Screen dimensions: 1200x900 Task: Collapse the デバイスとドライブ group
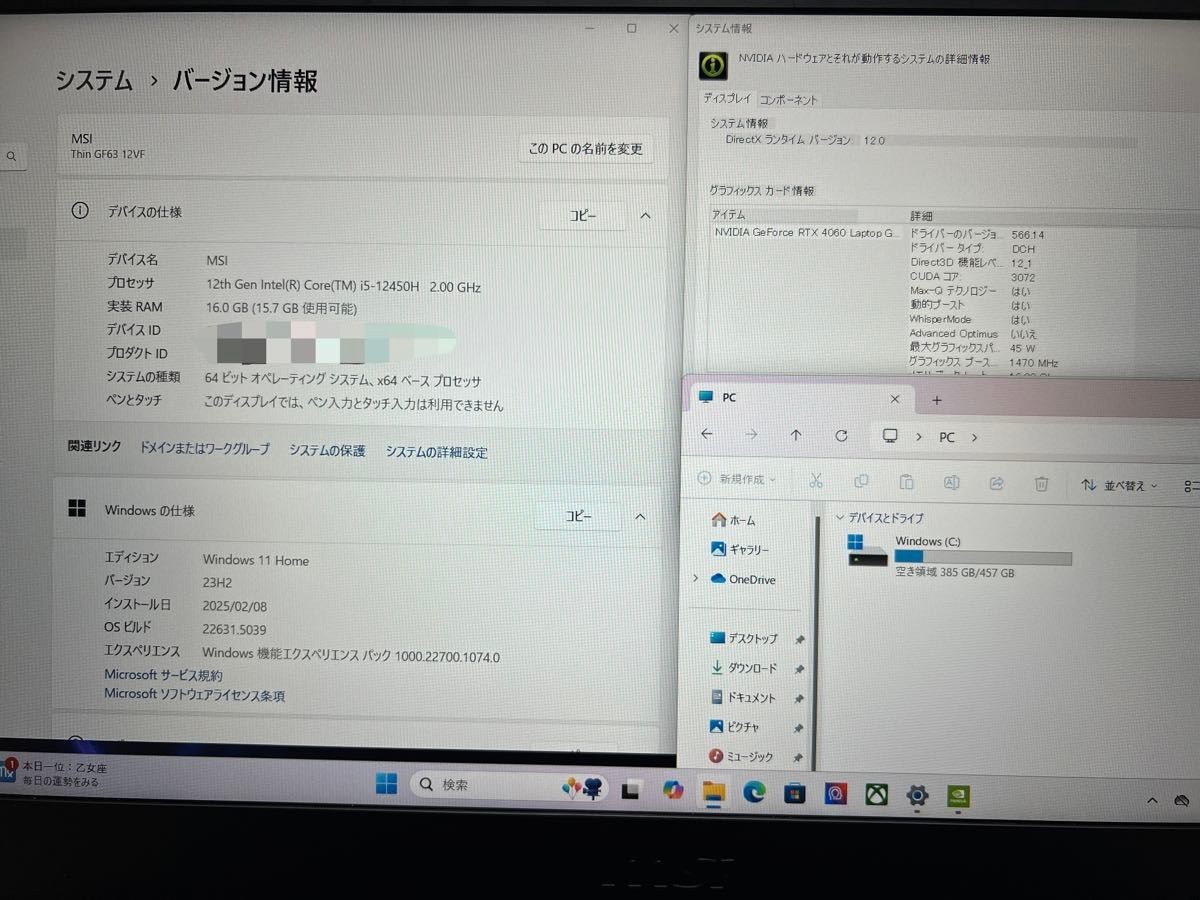pos(840,517)
